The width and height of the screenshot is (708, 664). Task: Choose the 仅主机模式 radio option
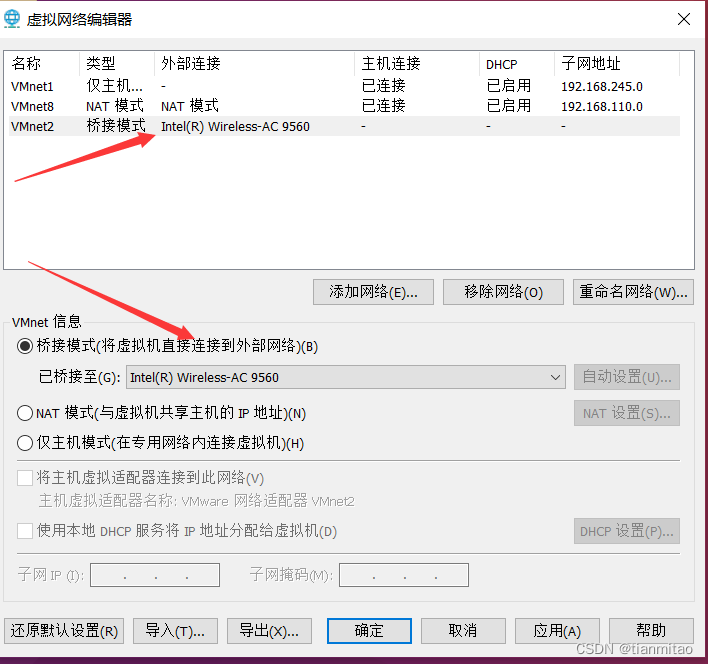point(25,443)
